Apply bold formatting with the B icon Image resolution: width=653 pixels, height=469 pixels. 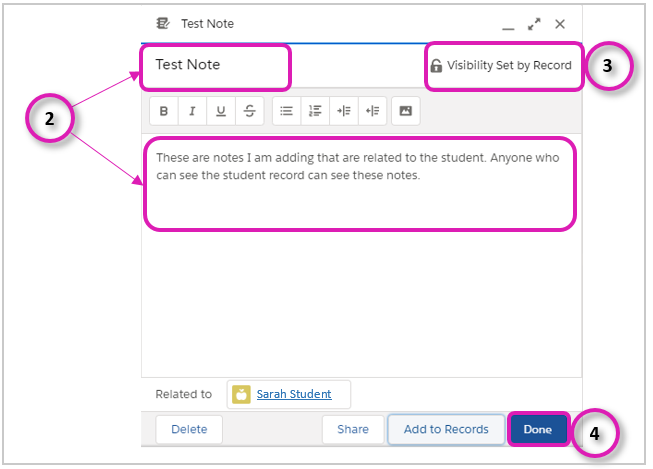pos(164,111)
